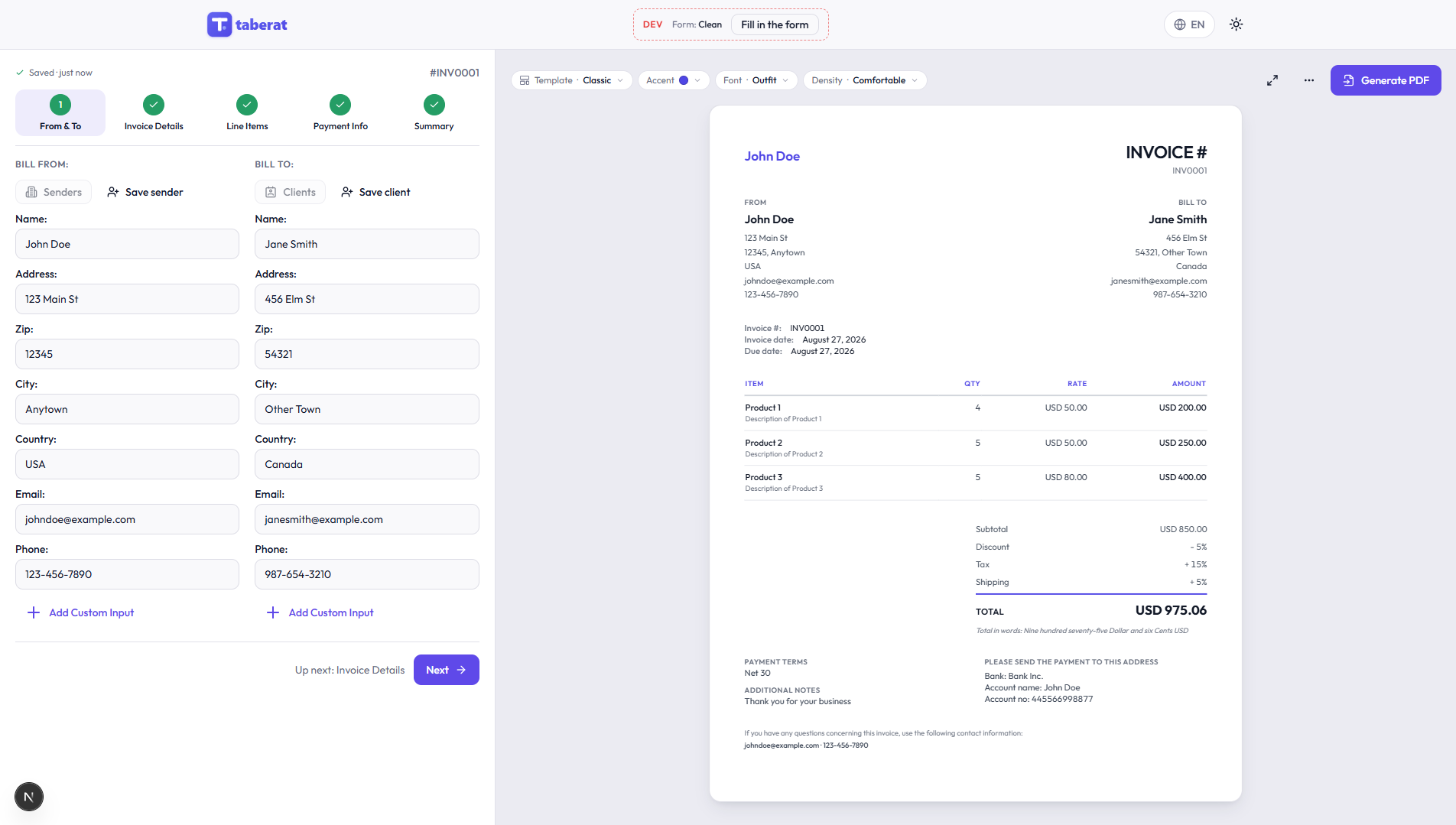Click the Summary green check icon
The image size is (1456, 825).
point(434,105)
